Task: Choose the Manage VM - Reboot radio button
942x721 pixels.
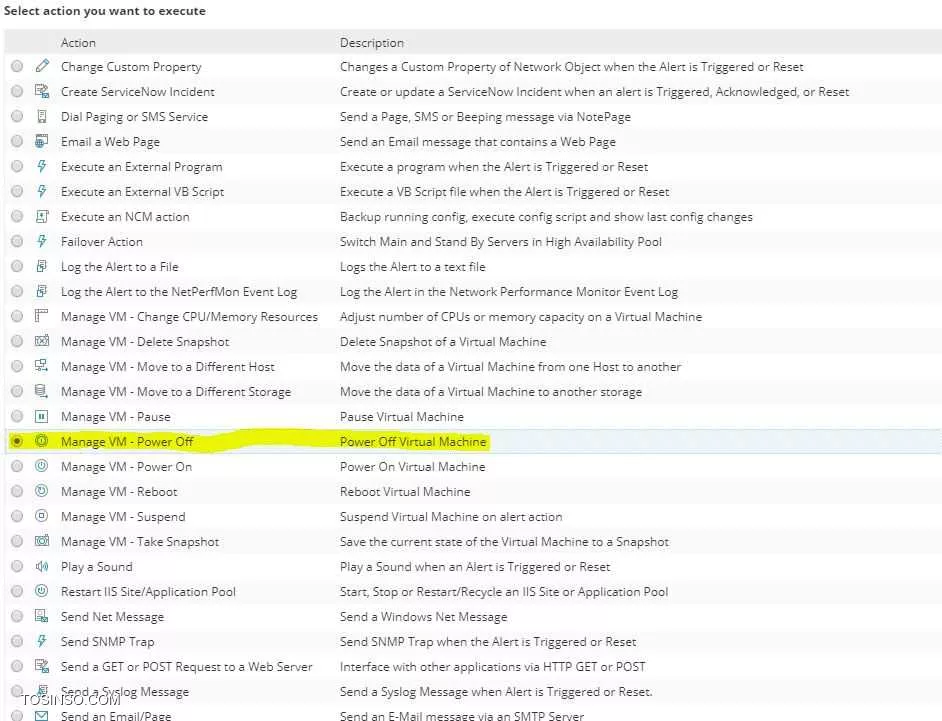Action: point(17,491)
